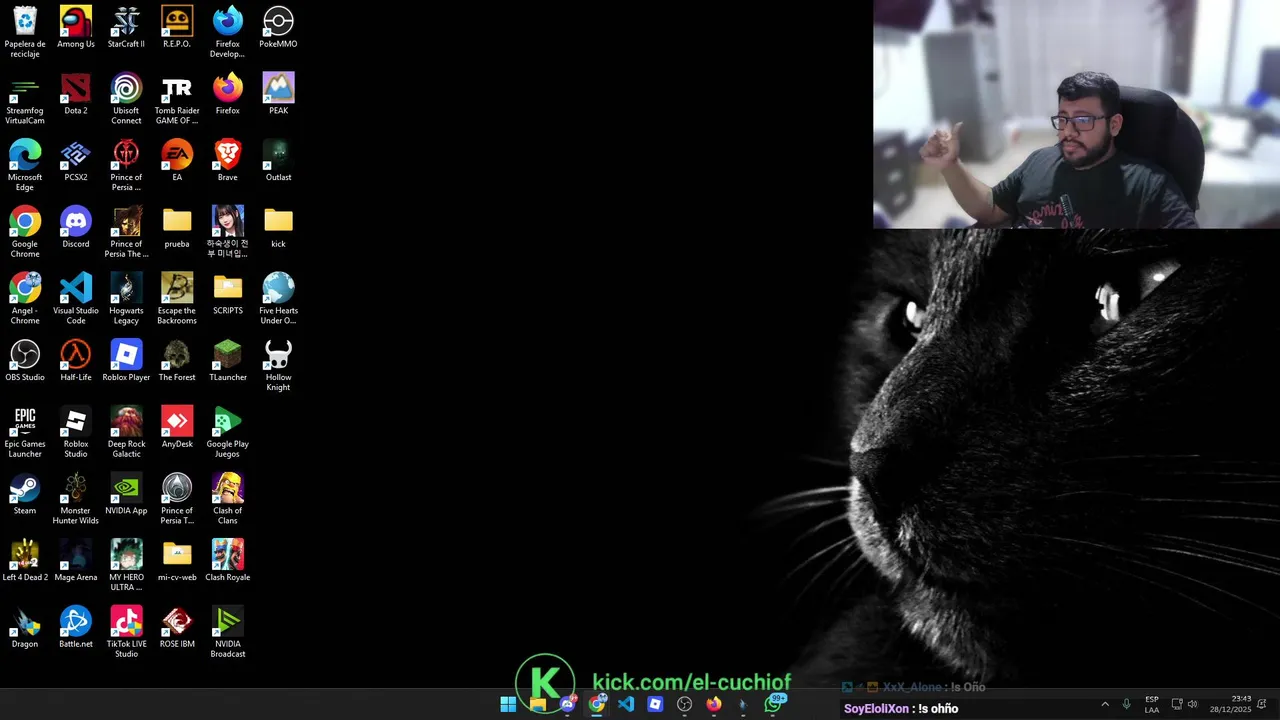Select Streamfog VirtualCam shortcut
The width and height of the screenshot is (1280, 720).
tap(25, 98)
